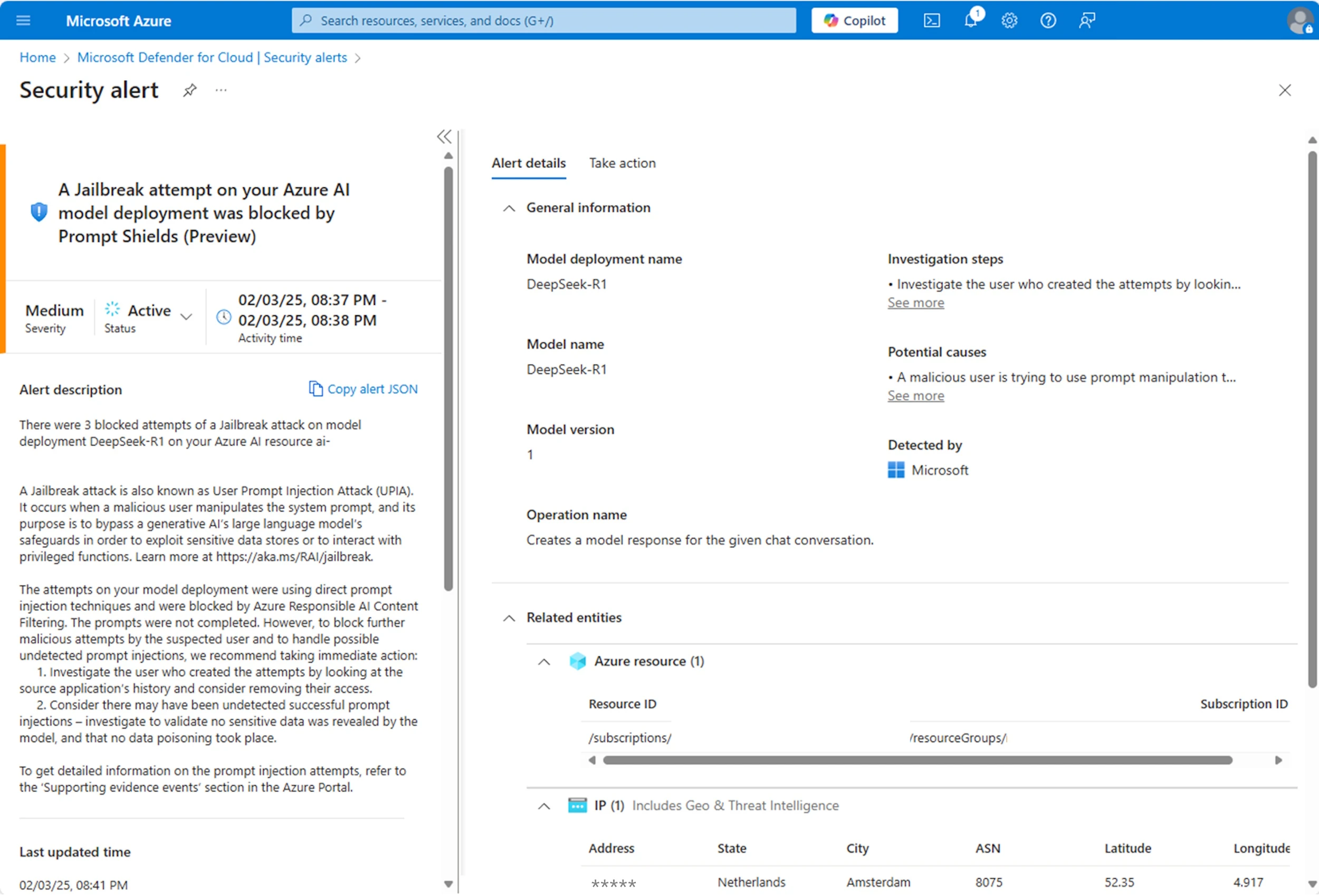1319x896 pixels.
Task: Collapse the IP entity group
Action: [x=544, y=806]
